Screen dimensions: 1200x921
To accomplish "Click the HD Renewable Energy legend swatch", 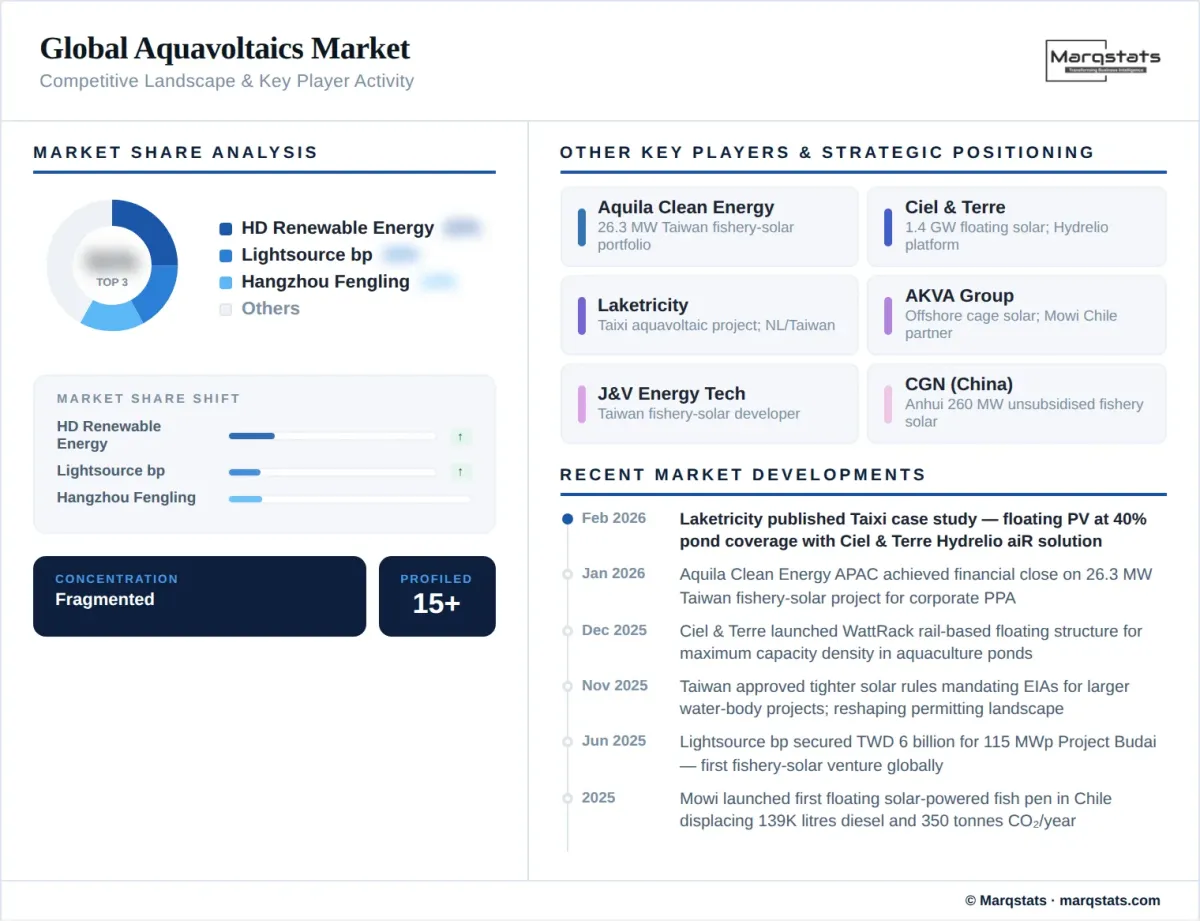I will pyautogui.click(x=226, y=229).
